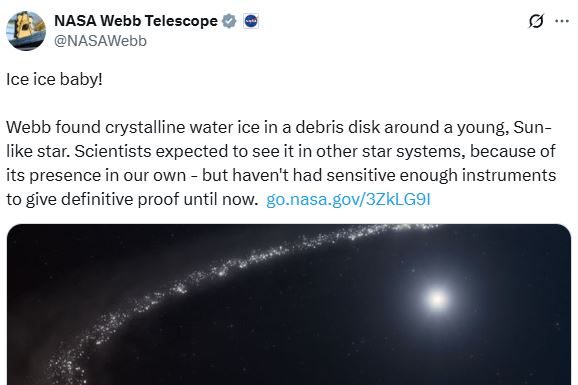Click the word "Telescope" in the display name
The width and height of the screenshot is (578, 385).
181,21
